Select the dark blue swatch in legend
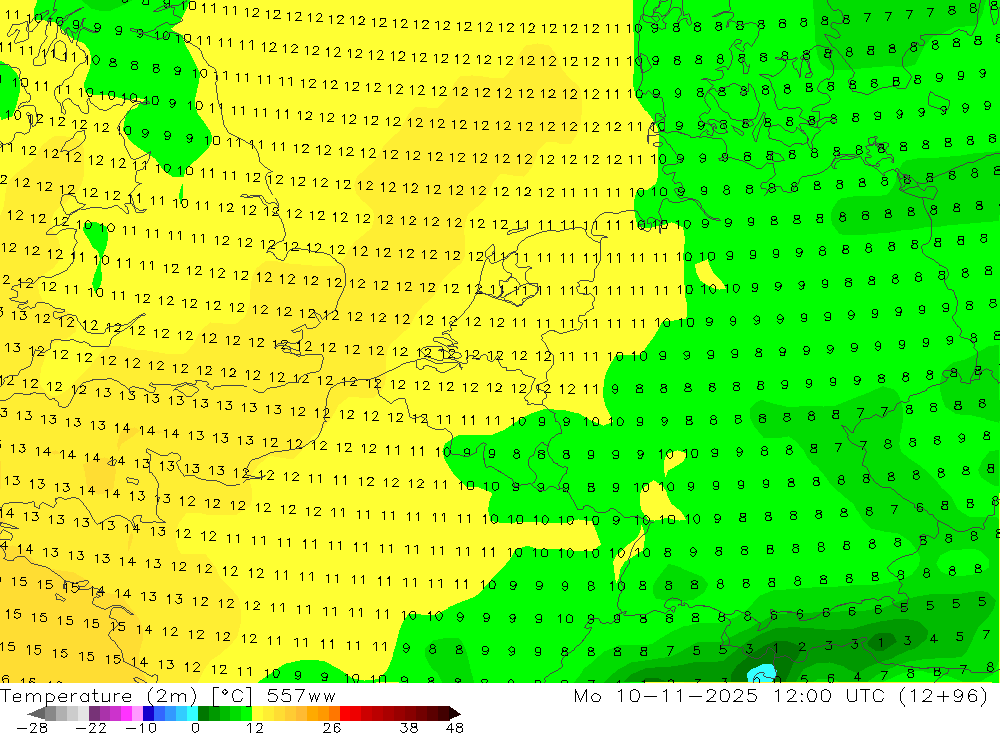The width and height of the screenshot is (1000, 733). point(148,713)
